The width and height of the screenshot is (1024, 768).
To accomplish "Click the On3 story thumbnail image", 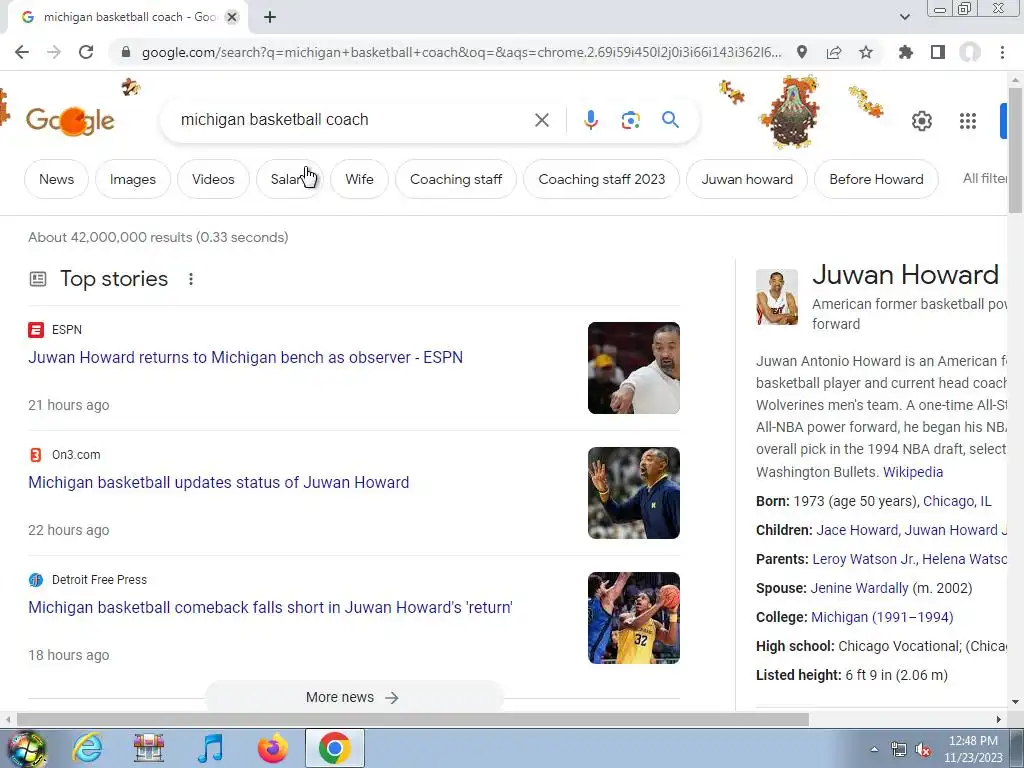I will point(633,493).
